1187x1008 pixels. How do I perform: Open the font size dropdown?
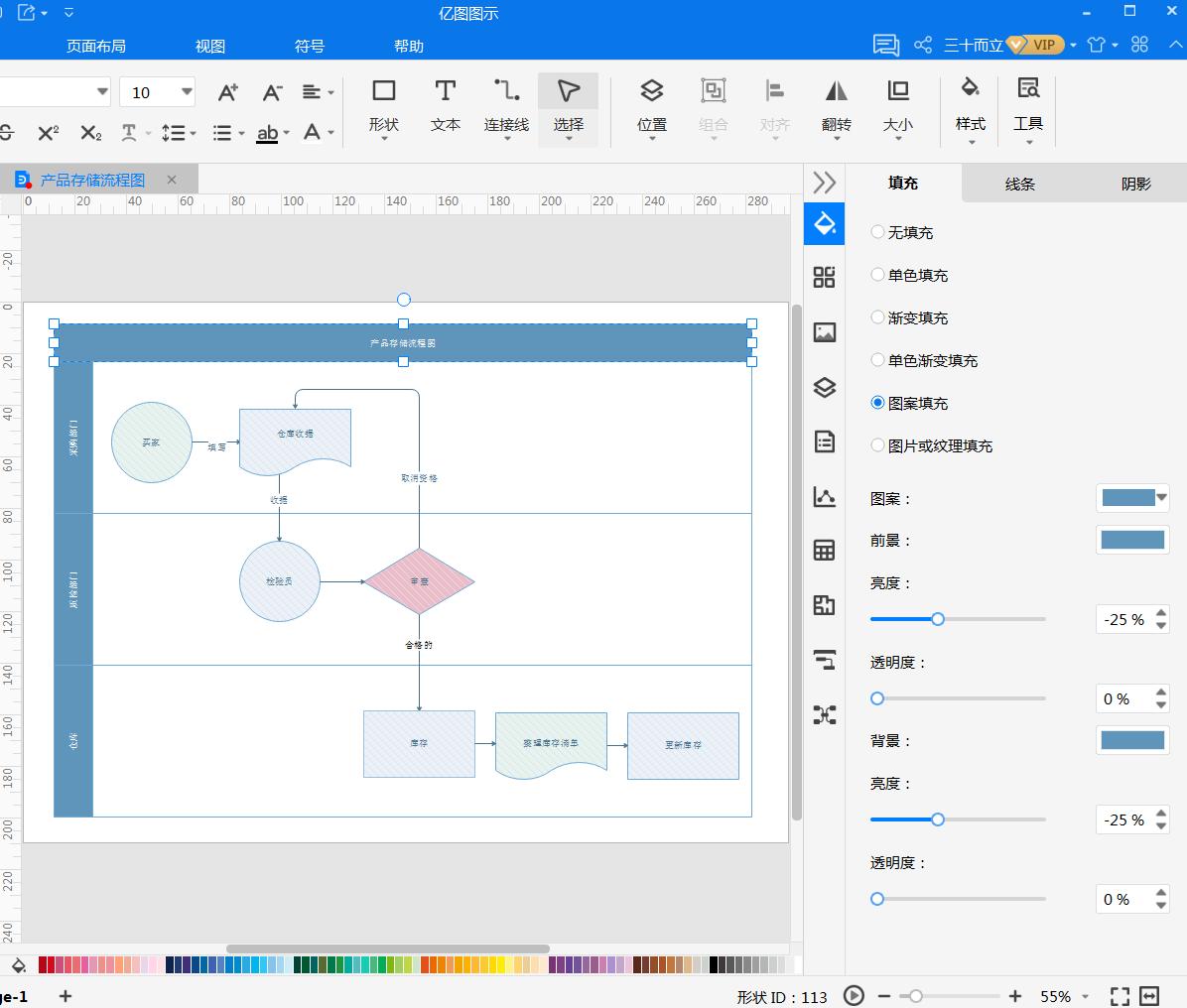click(x=186, y=92)
